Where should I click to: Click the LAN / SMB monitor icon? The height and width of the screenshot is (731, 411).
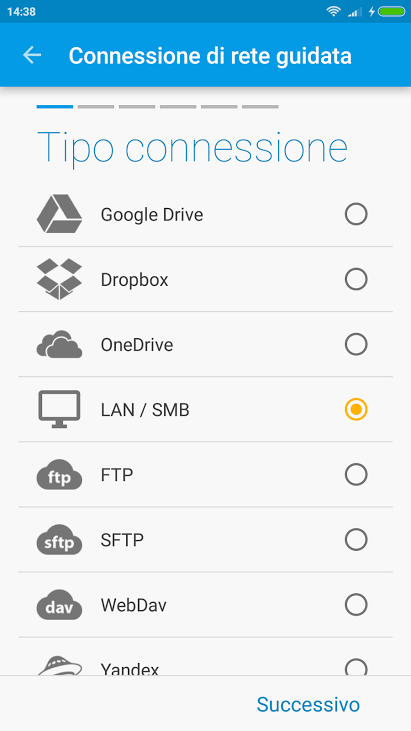[59, 409]
